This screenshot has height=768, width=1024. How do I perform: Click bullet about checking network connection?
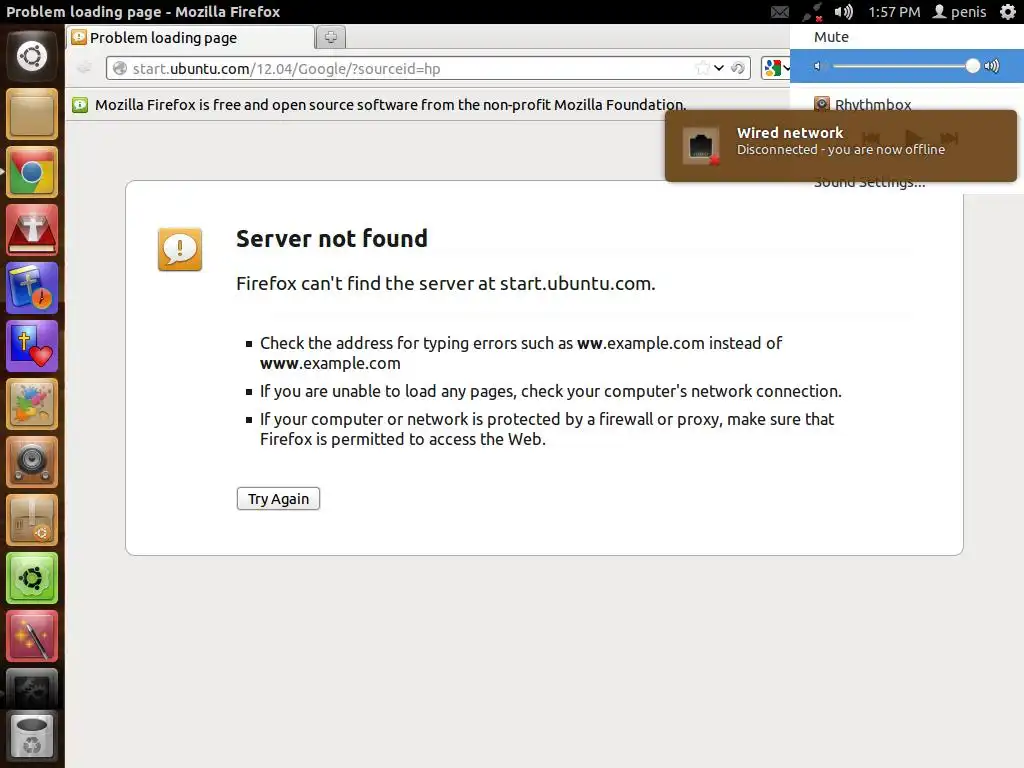click(x=551, y=391)
